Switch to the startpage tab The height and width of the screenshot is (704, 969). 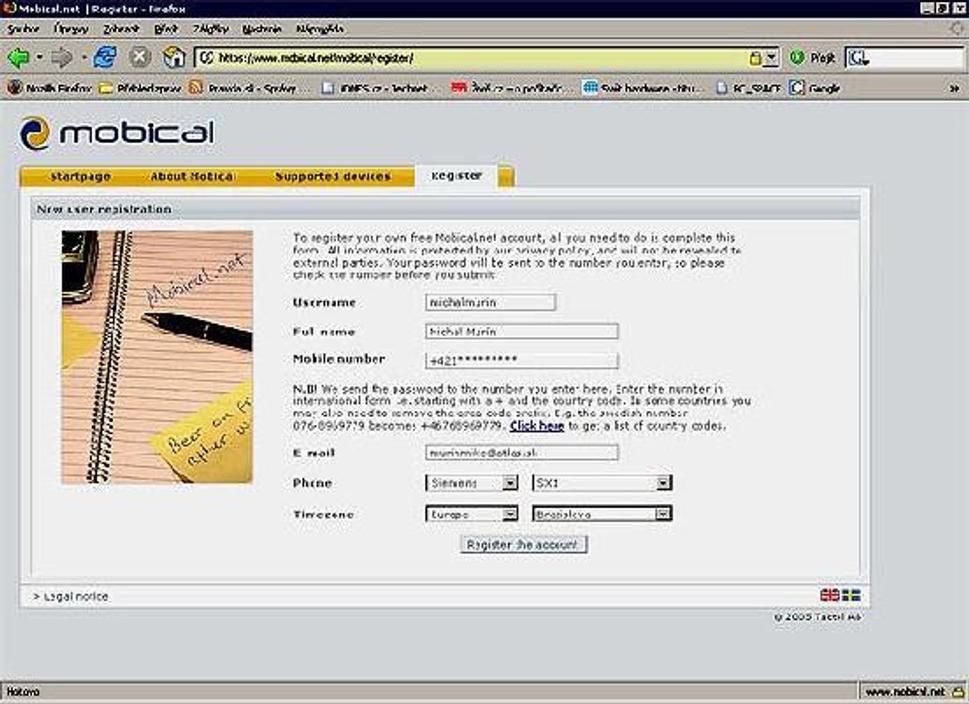(80, 176)
